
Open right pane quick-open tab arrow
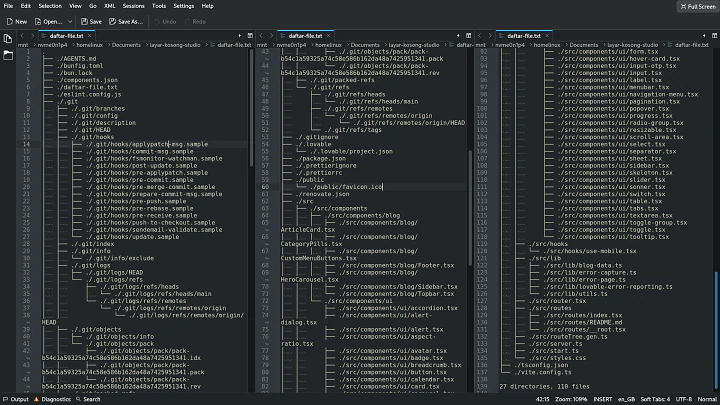tap(704, 36)
